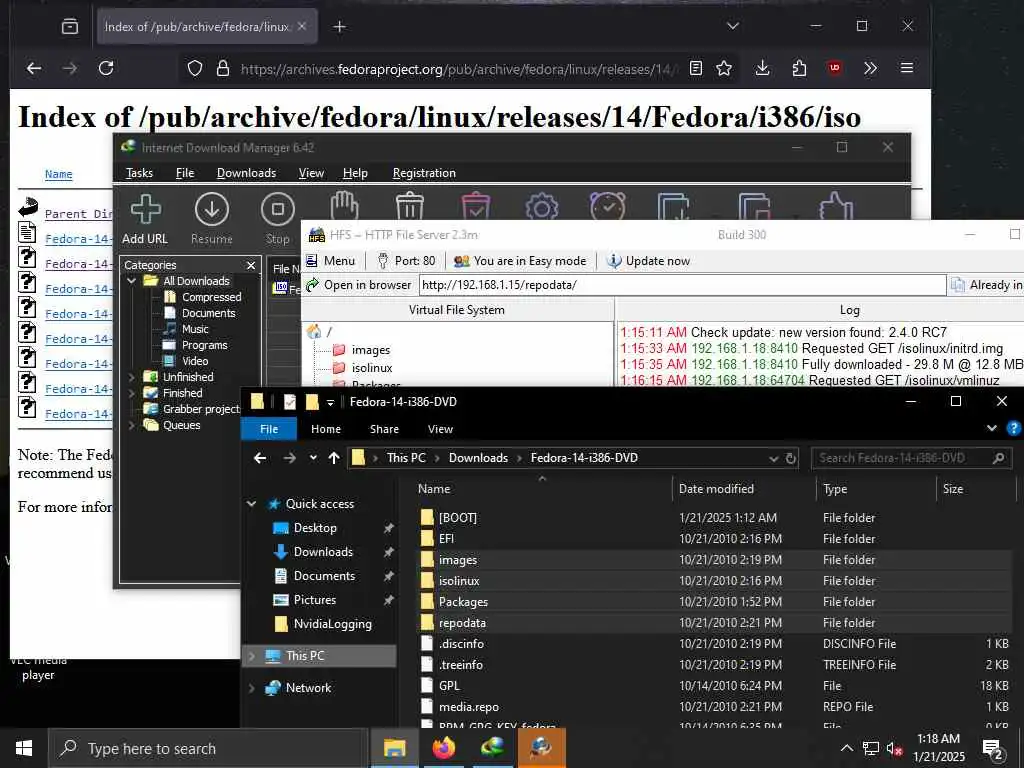The height and width of the screenshot is (768, 1024).
Task: Open the Firefox extensions puzzle icon
Action: pyautogui.click(x=799, y=68)
